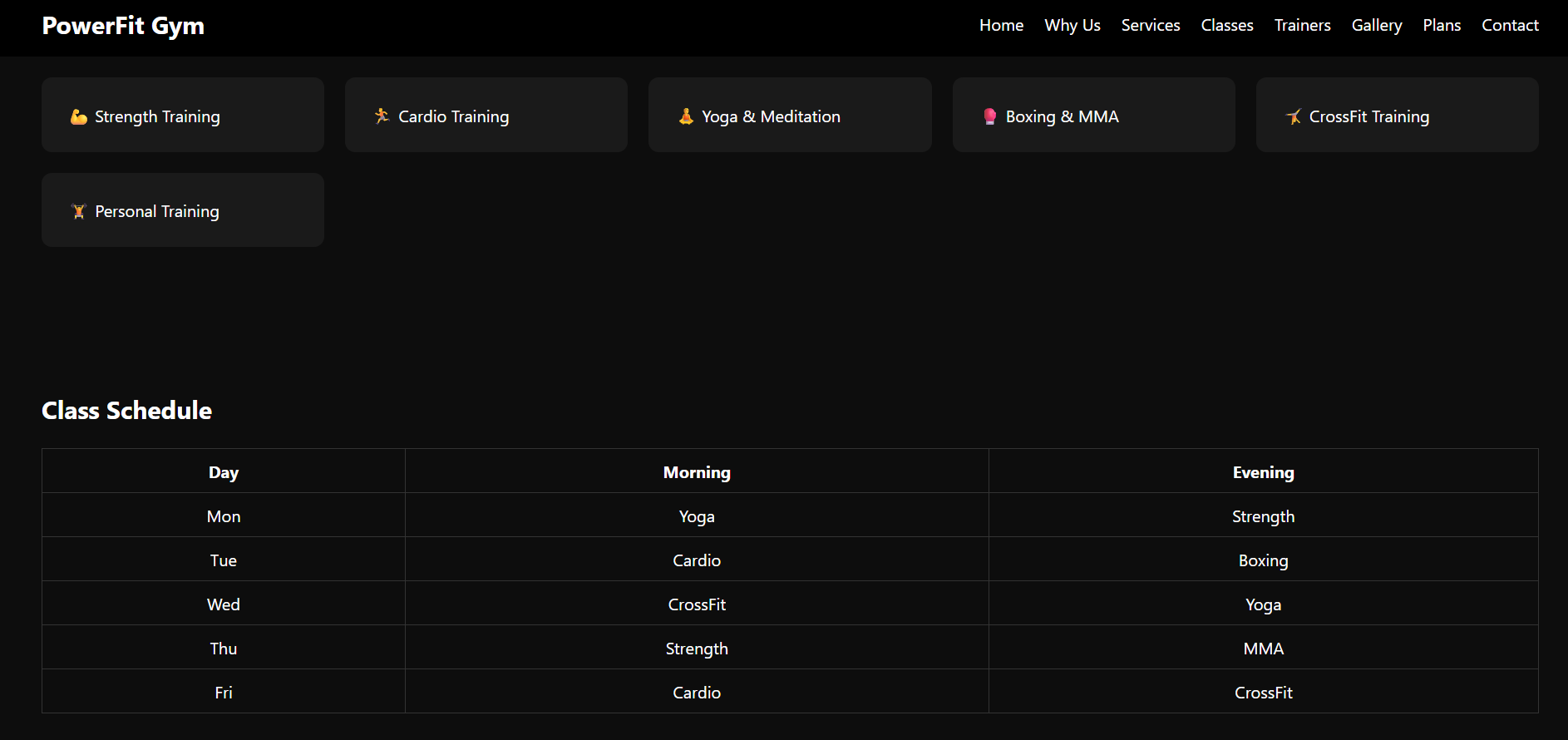Image resolution: width=1568 pixels, height=740 pixels.
Task: Click the Morning column header
Action: [x=697, y=471]
